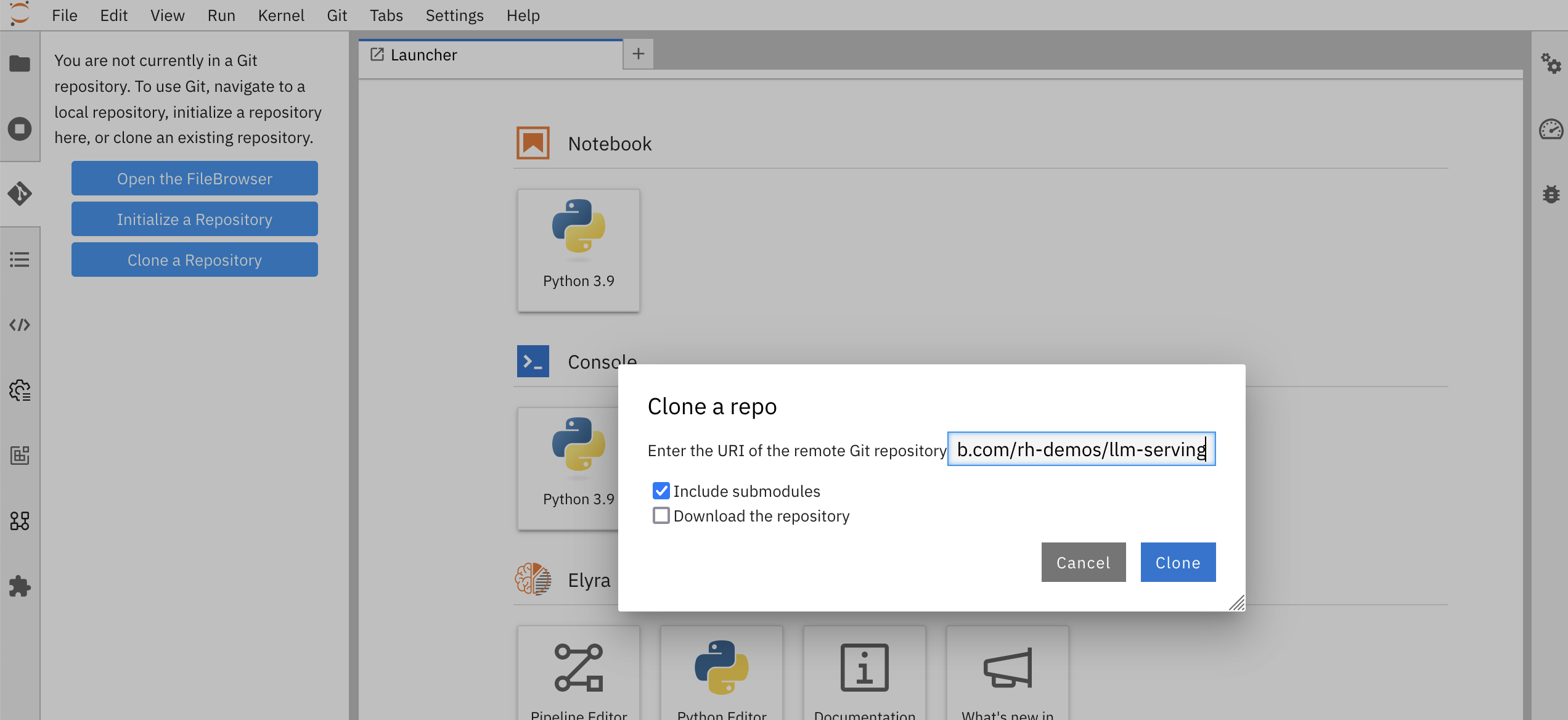Open table of contents sidebar icon
The height and width of the screenshot is (720, 1568).
[x=20, y=260]
